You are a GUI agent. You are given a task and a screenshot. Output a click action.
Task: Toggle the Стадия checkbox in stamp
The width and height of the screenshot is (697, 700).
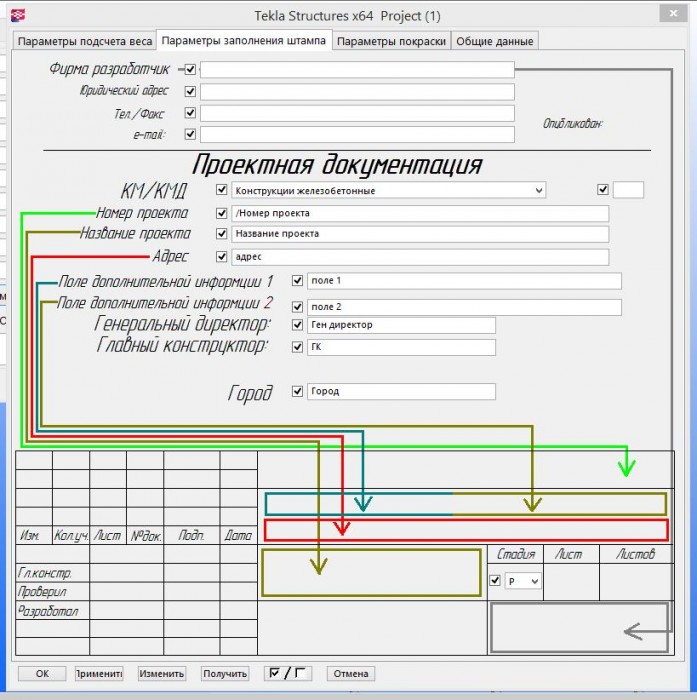[495, 580]
